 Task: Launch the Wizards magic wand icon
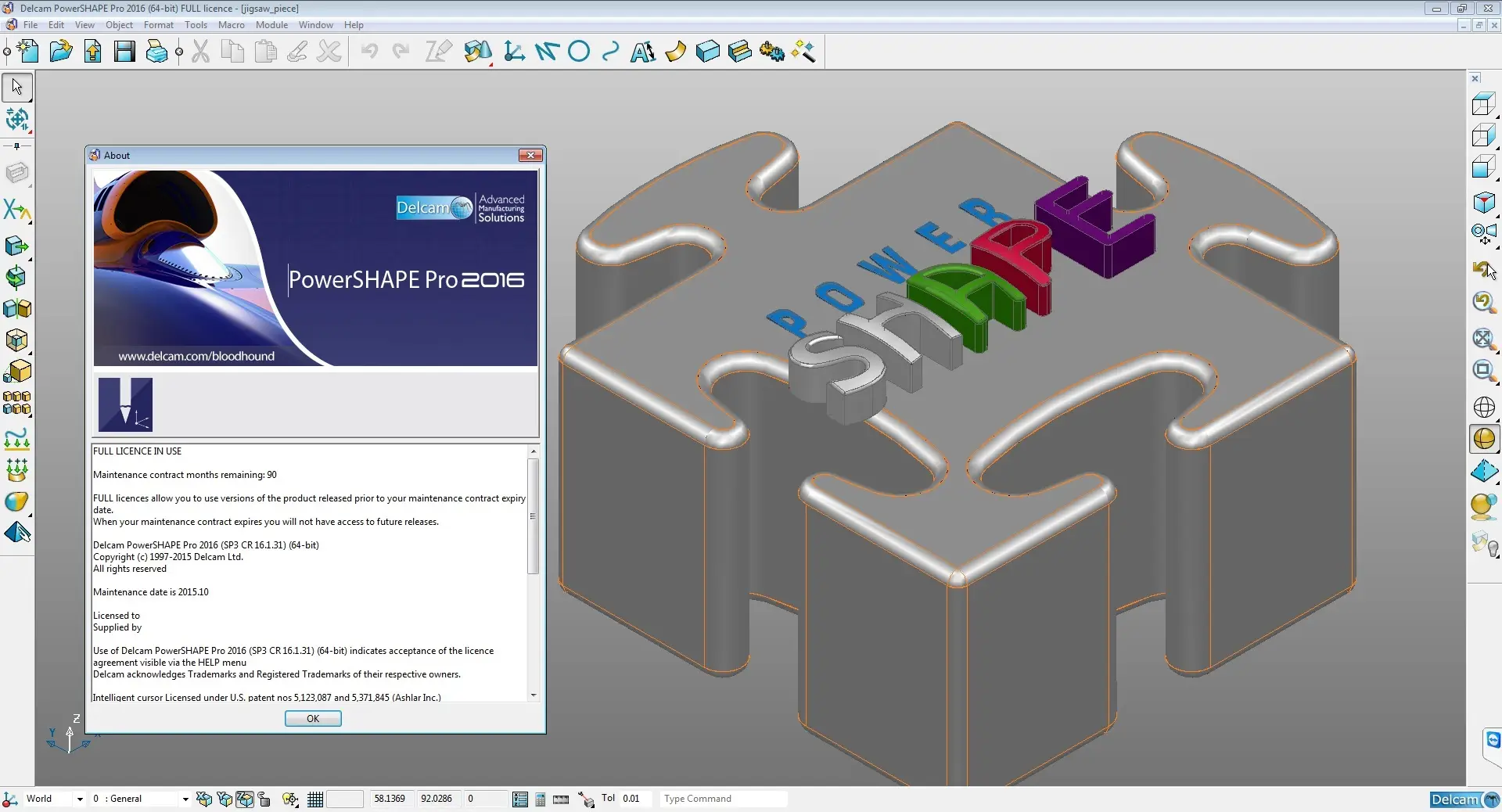coord(803,52)
